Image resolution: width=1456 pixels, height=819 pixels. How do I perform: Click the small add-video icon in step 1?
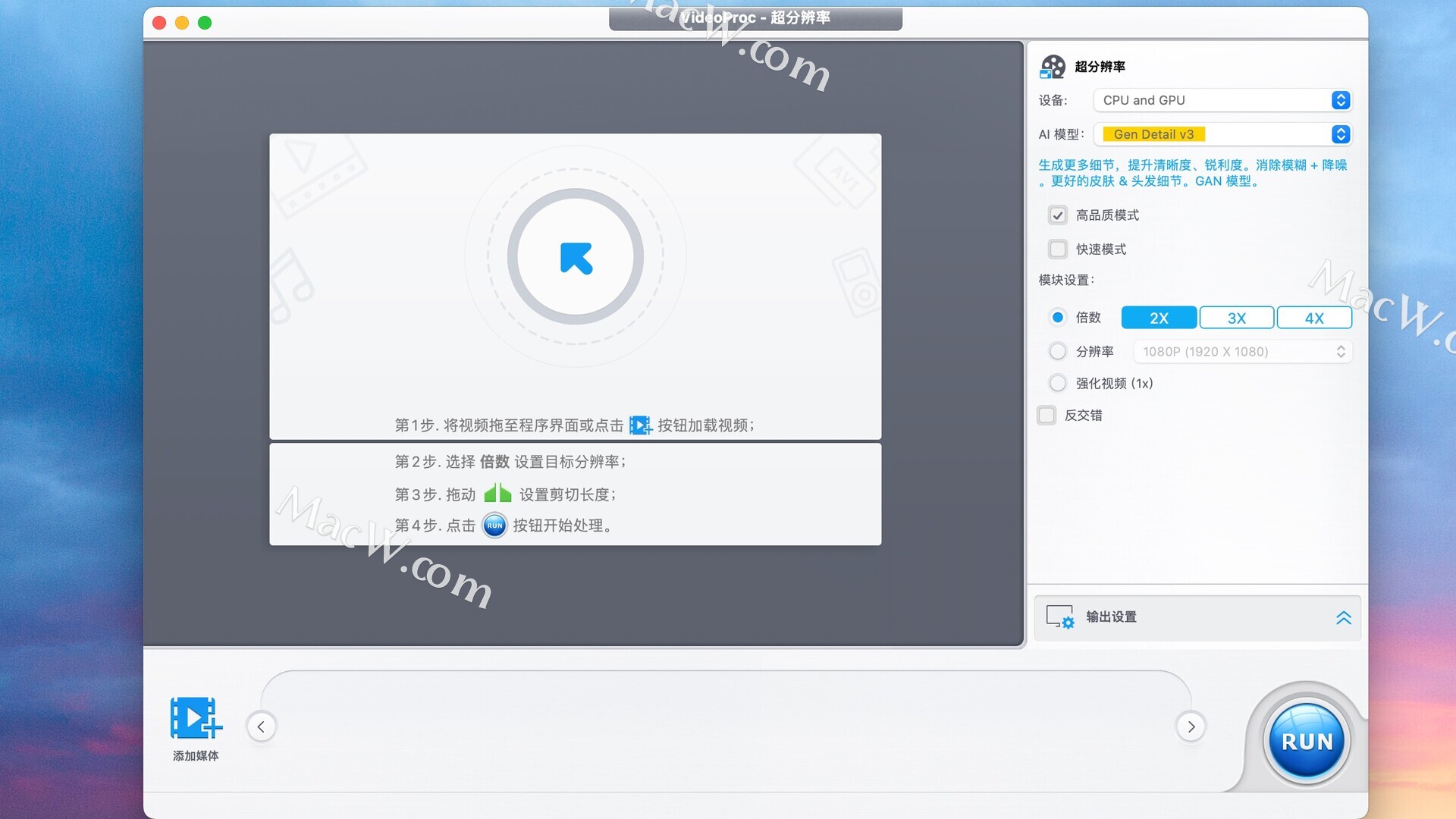coord(640,425)
